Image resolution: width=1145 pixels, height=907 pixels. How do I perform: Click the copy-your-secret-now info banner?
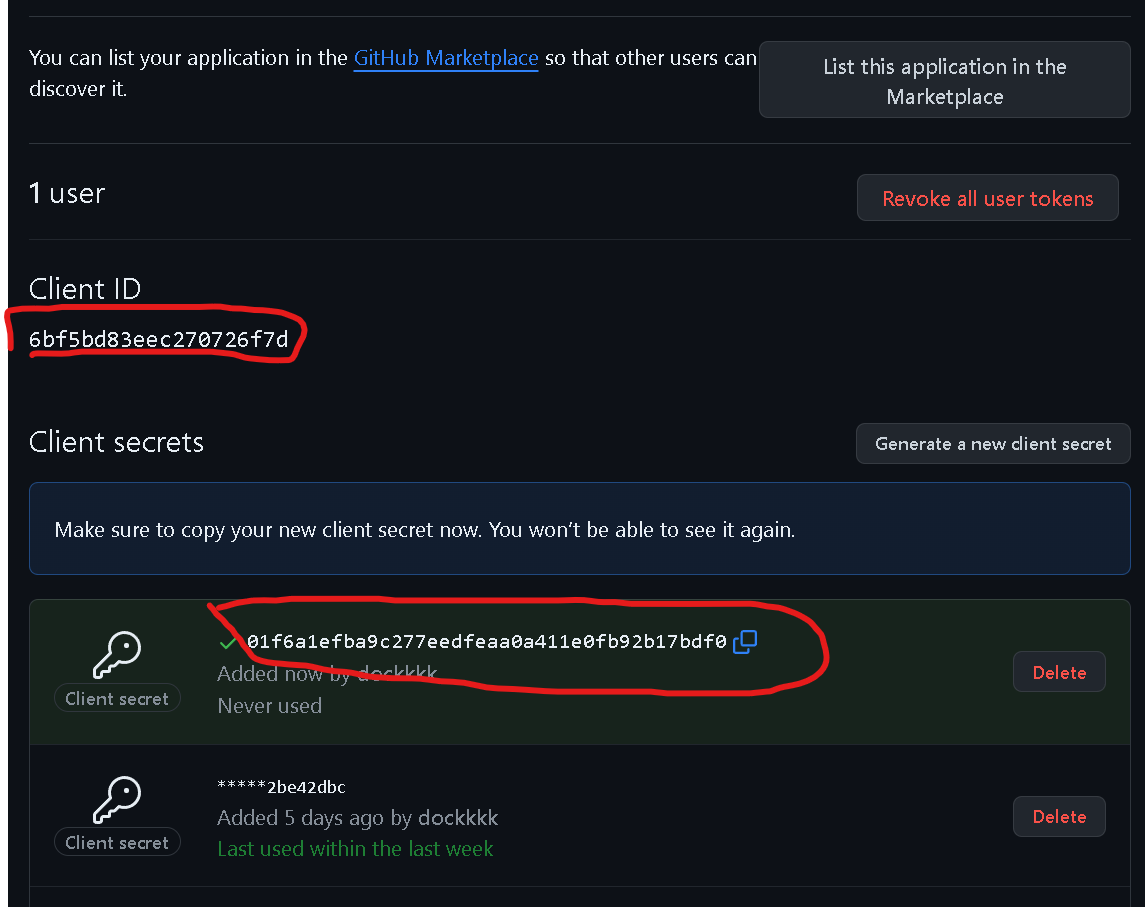(580, 529)
